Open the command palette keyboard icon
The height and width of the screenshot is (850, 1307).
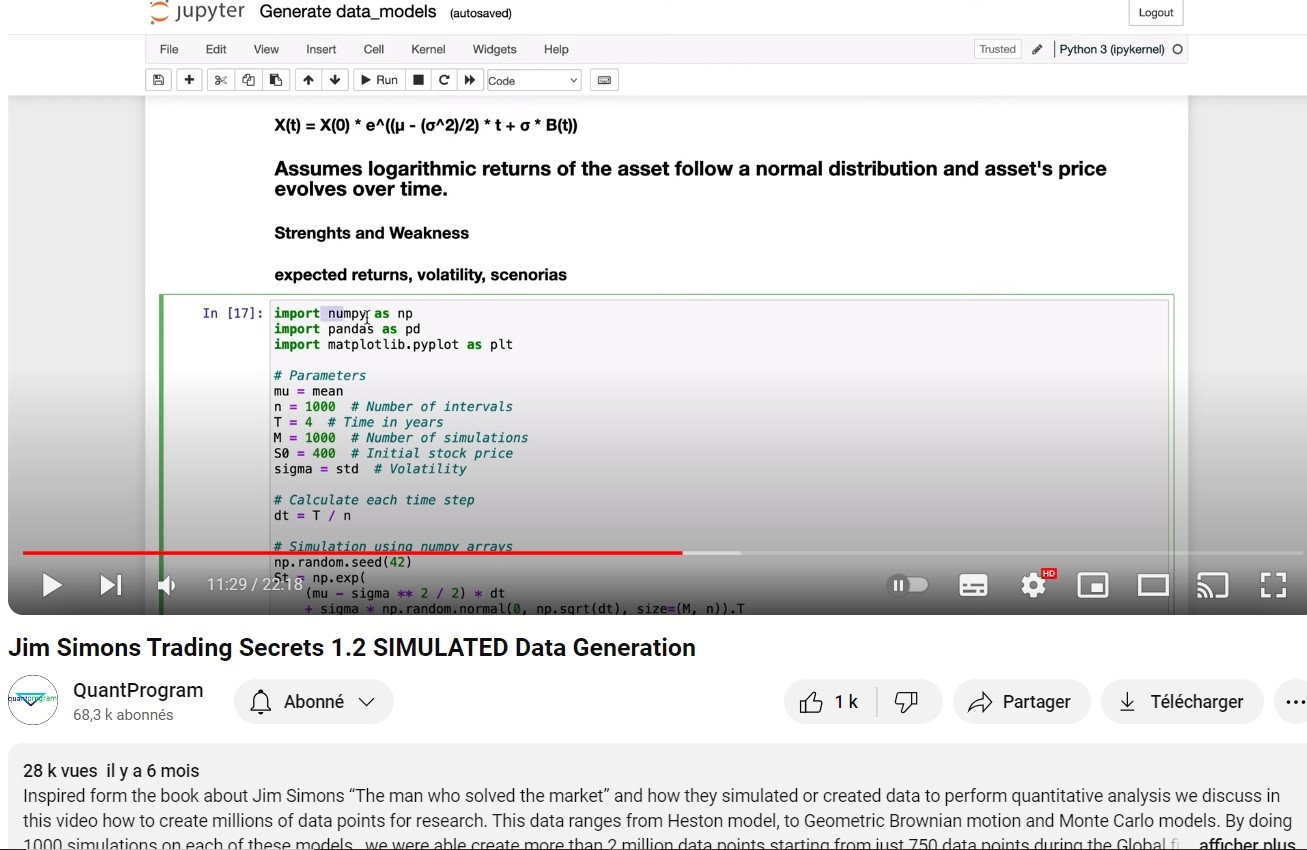(x=603, y=80)
